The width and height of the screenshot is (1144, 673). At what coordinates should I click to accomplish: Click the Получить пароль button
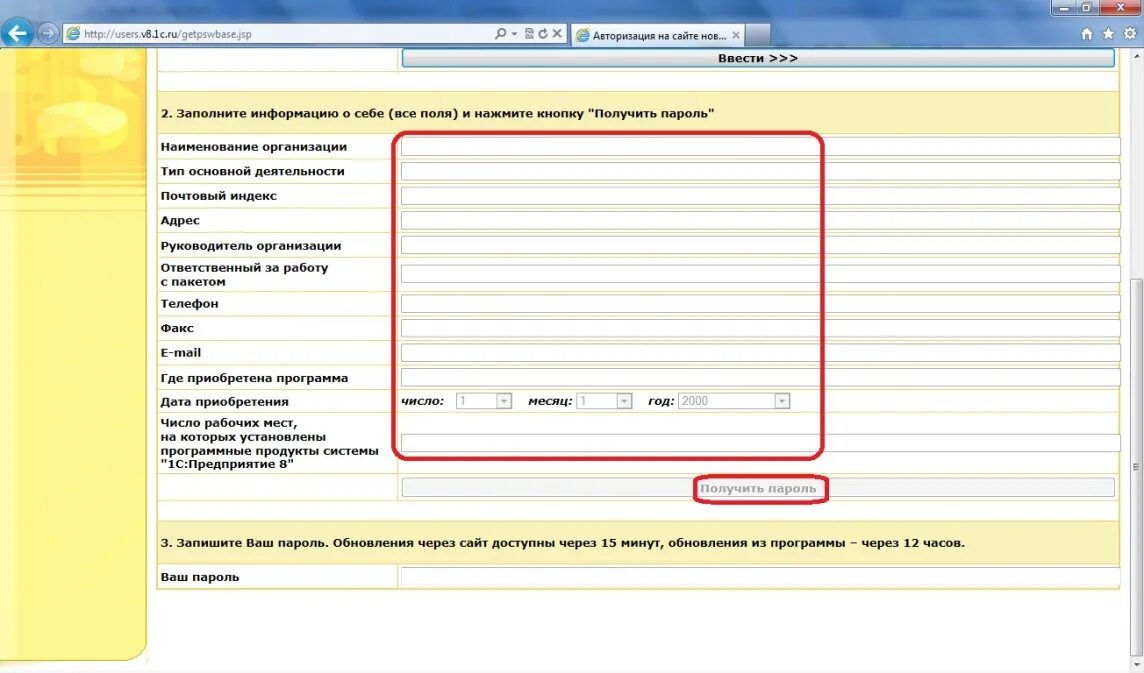[758, 488]
